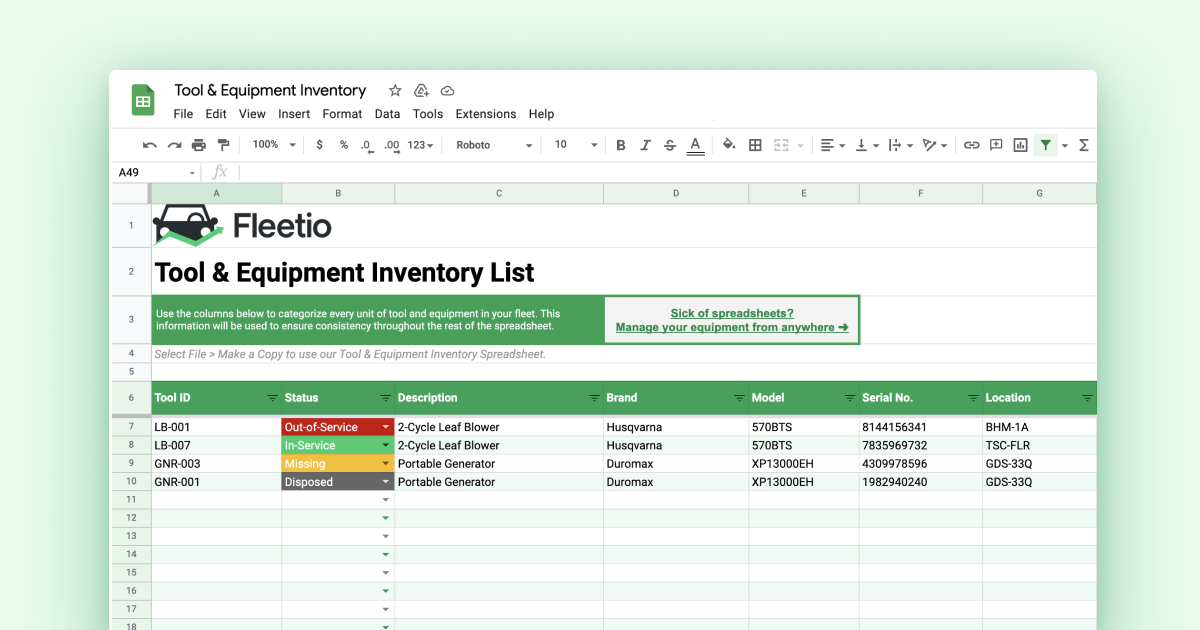Click the Google Sheets home icon

tap(143, 100)
